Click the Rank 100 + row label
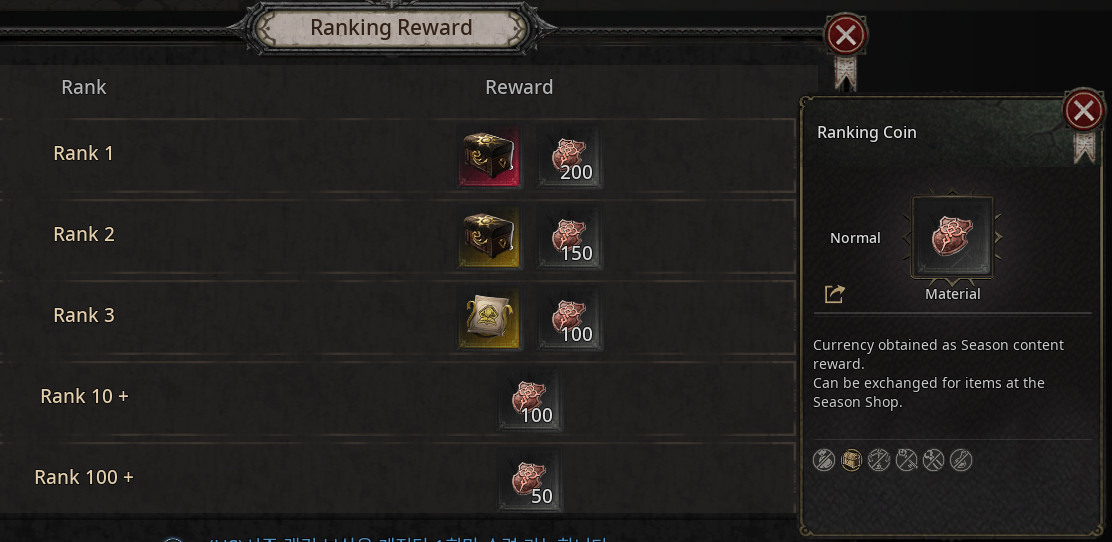Image resolution: width=1112 pixels, height=542 pixels. [84, 477]
